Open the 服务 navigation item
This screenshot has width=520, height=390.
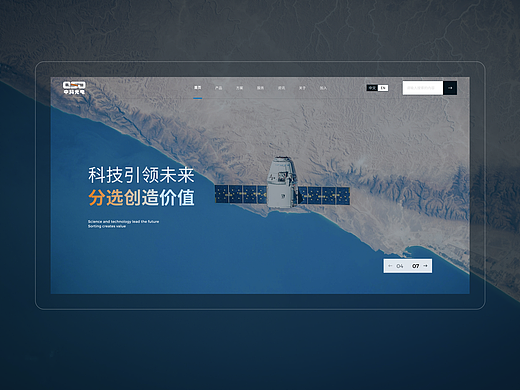261,88
